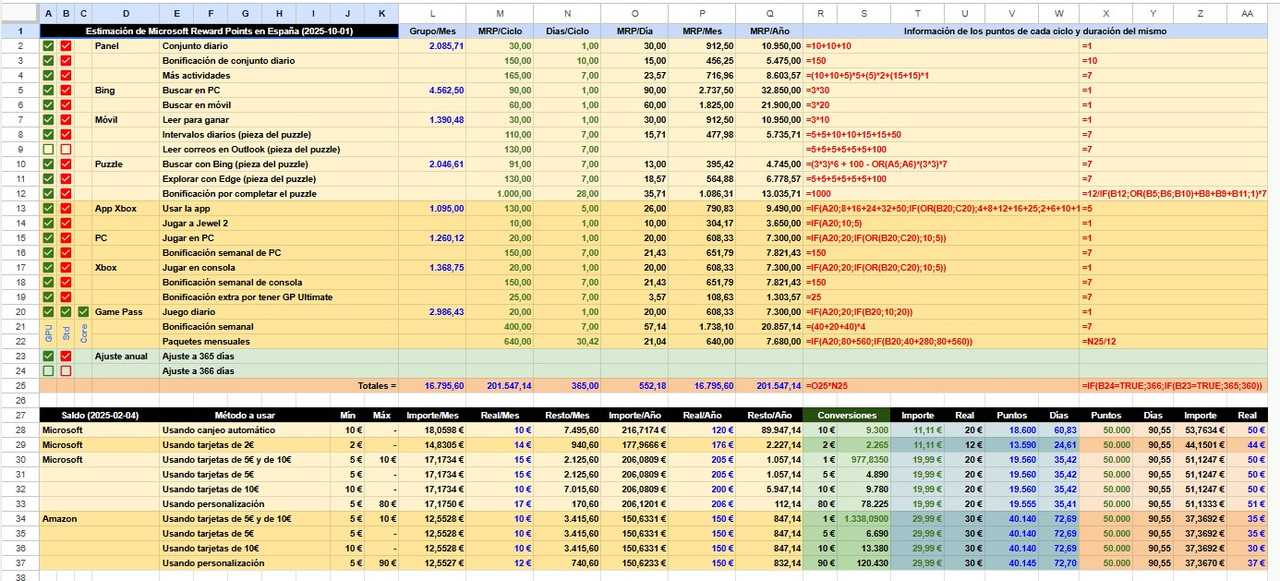Viewport: 1280px width, 581px height.
Task: Select the Método a usar header cell
Action: [245, 415]
